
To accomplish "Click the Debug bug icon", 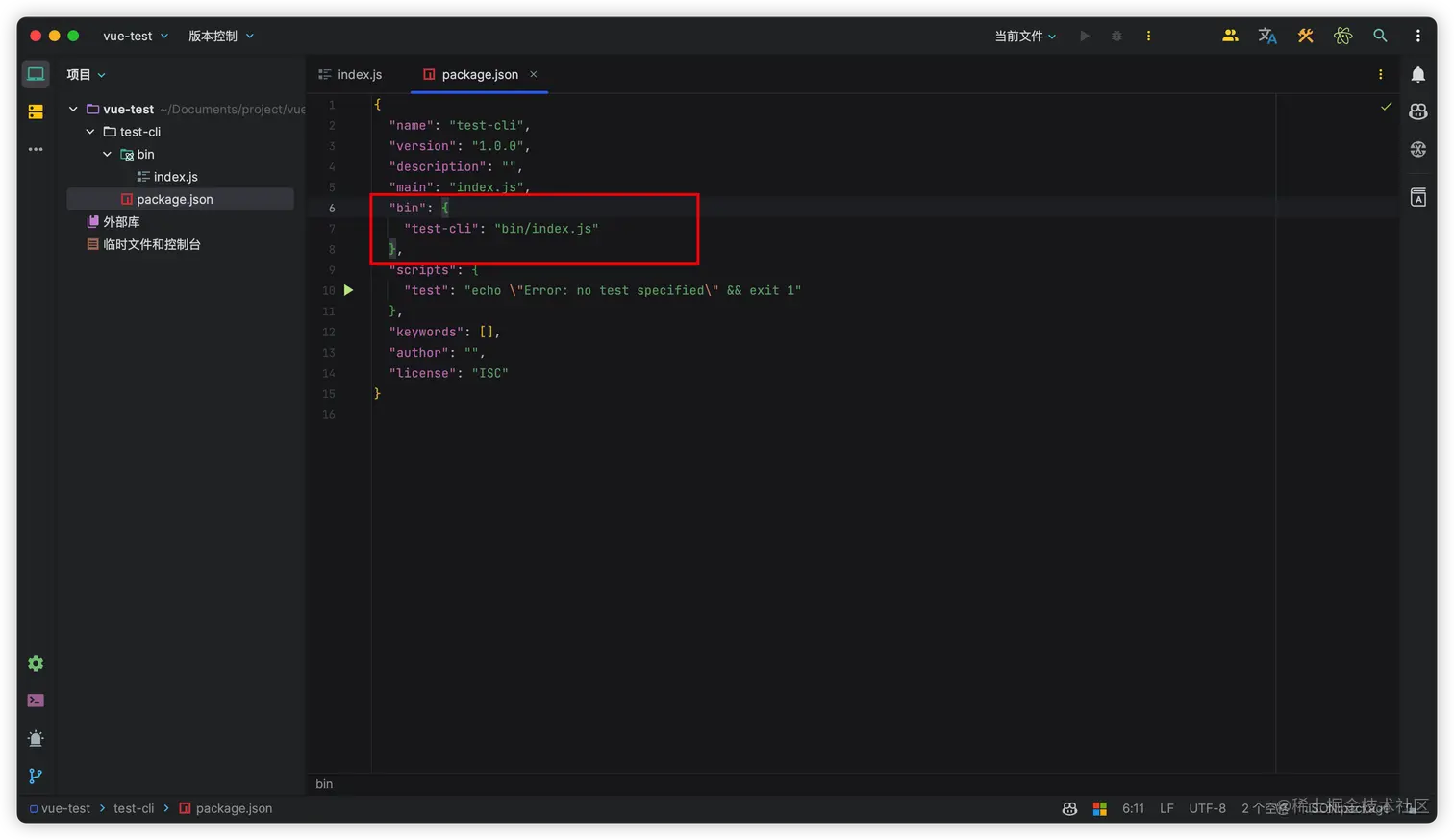I will point(1116,36).
